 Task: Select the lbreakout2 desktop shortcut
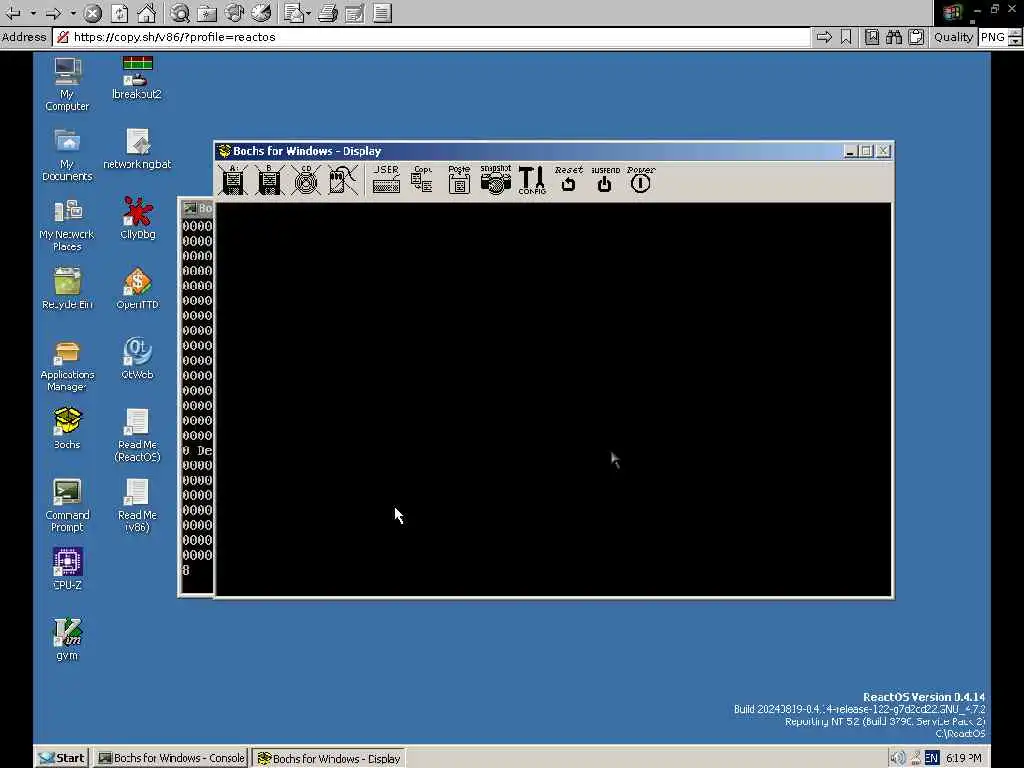pyautogui.click(x=137, y=78)
